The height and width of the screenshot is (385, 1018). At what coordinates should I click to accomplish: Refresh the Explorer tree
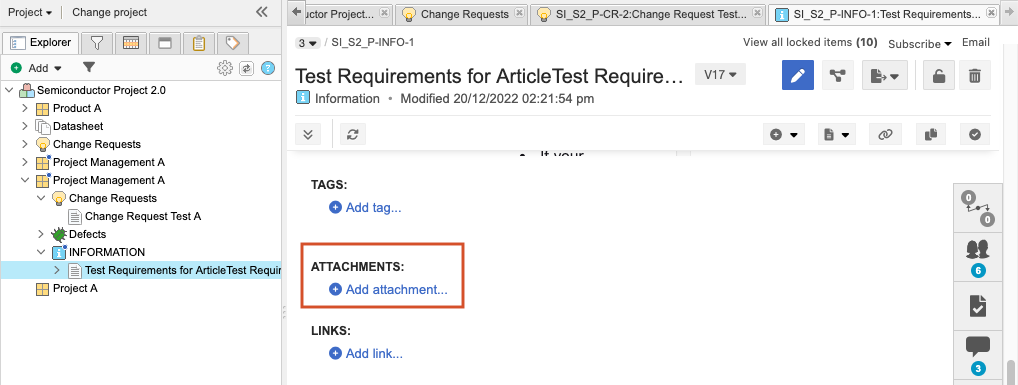[x=246, y=68]
